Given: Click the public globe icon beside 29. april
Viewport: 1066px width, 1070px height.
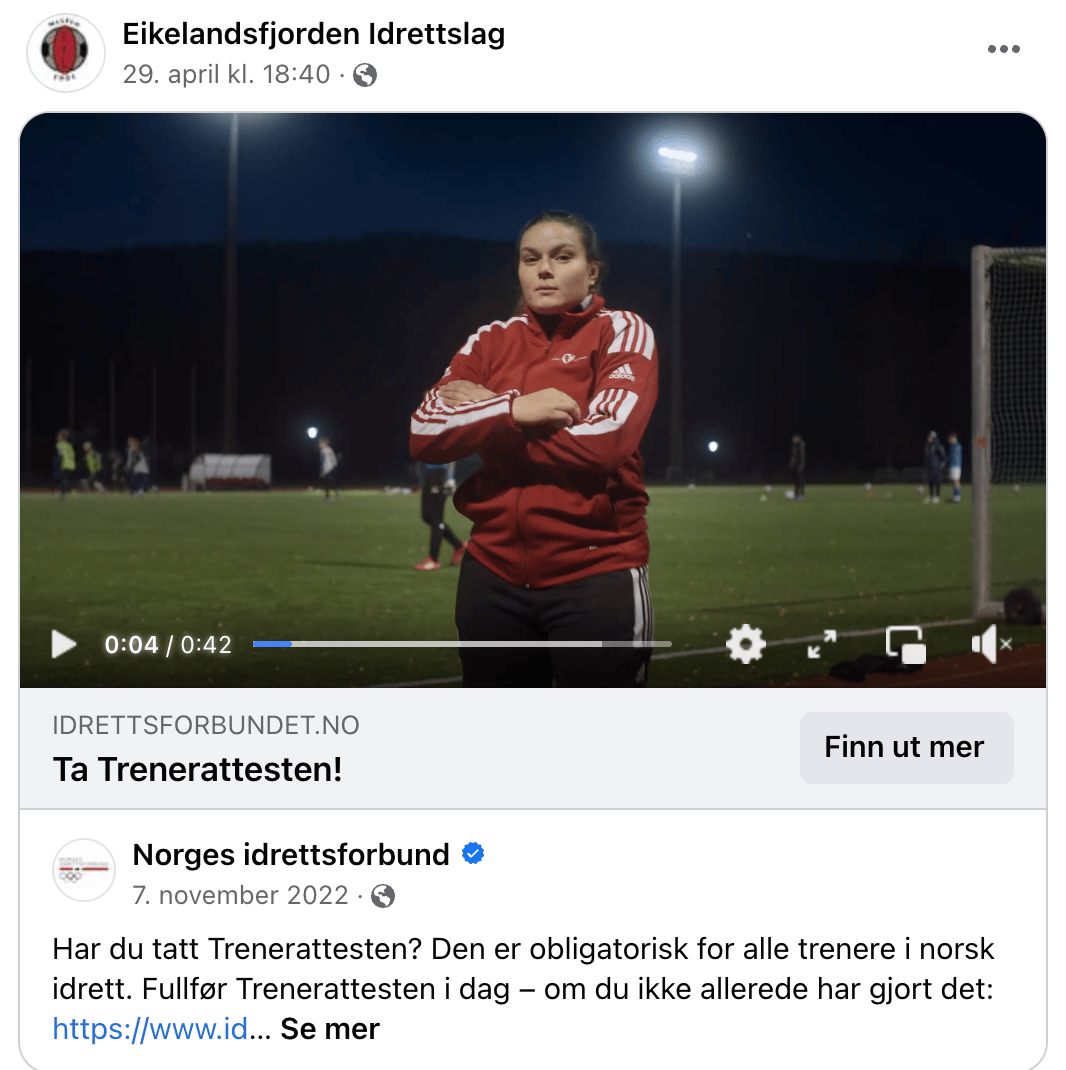Looking at the screenshot, I should click(364, 74).
